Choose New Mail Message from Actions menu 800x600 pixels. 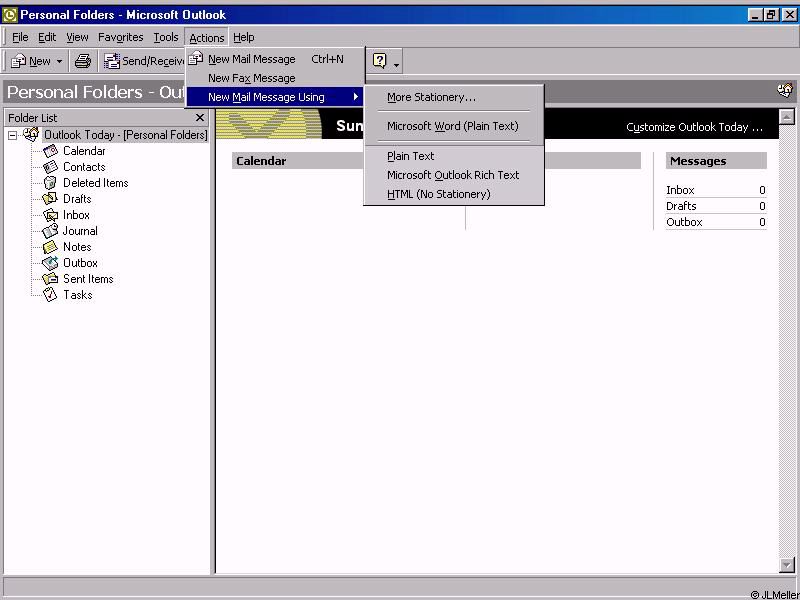click(x=276, y=59)
